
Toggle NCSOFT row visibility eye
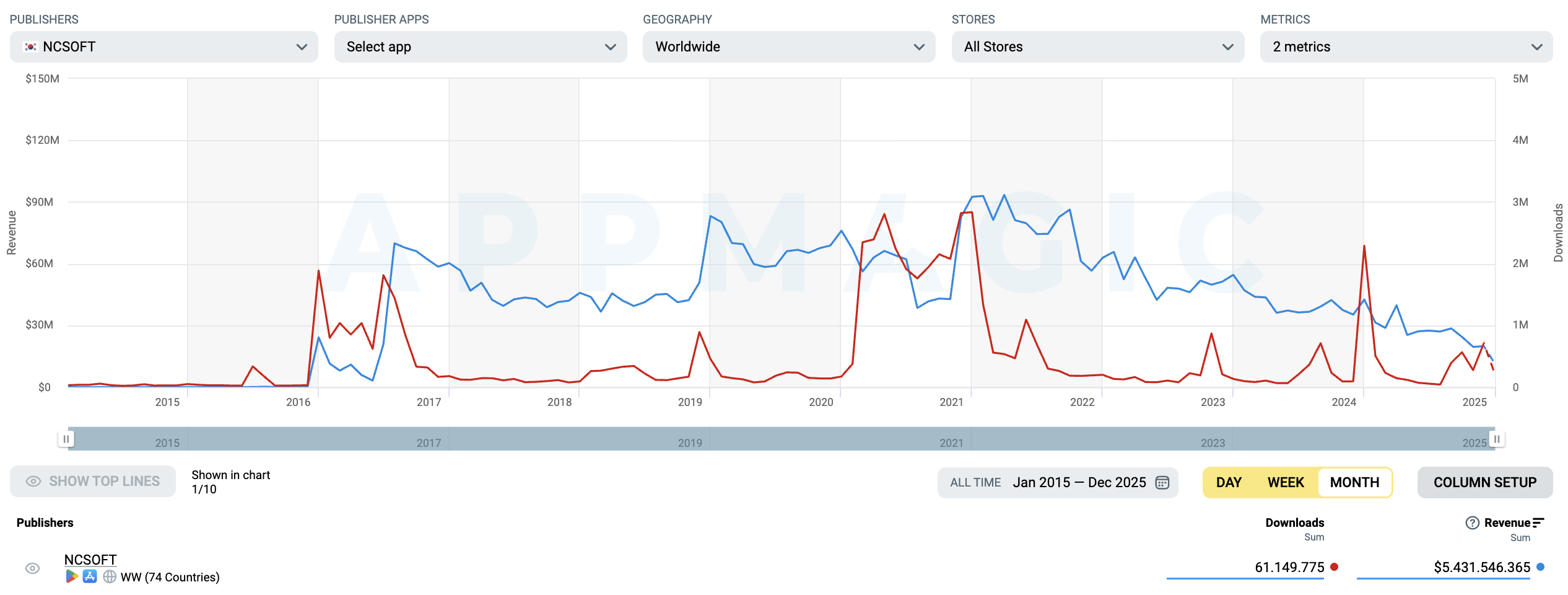tap(33, 568)
